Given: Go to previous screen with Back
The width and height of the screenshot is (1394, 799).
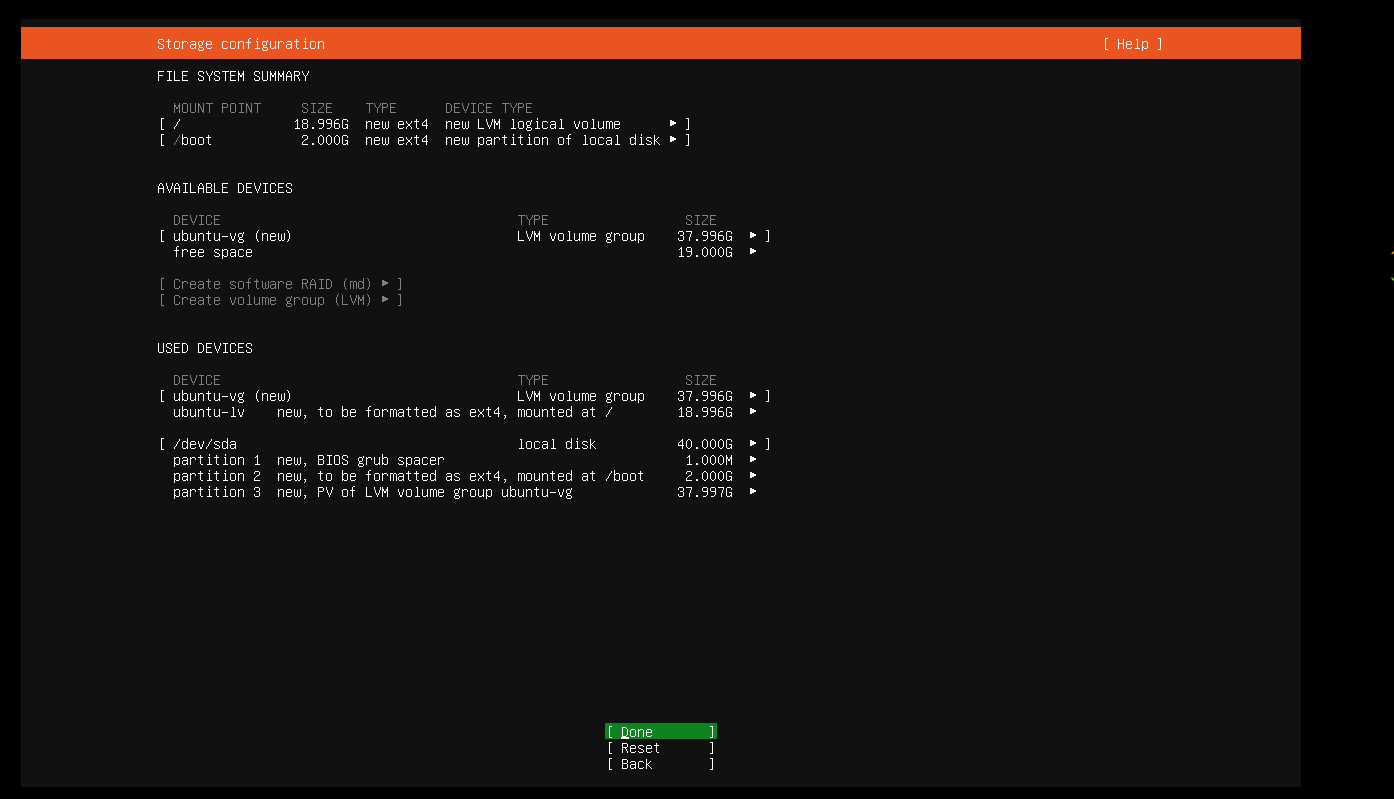Looking at the screenshot, I should [x=661, y=764].
